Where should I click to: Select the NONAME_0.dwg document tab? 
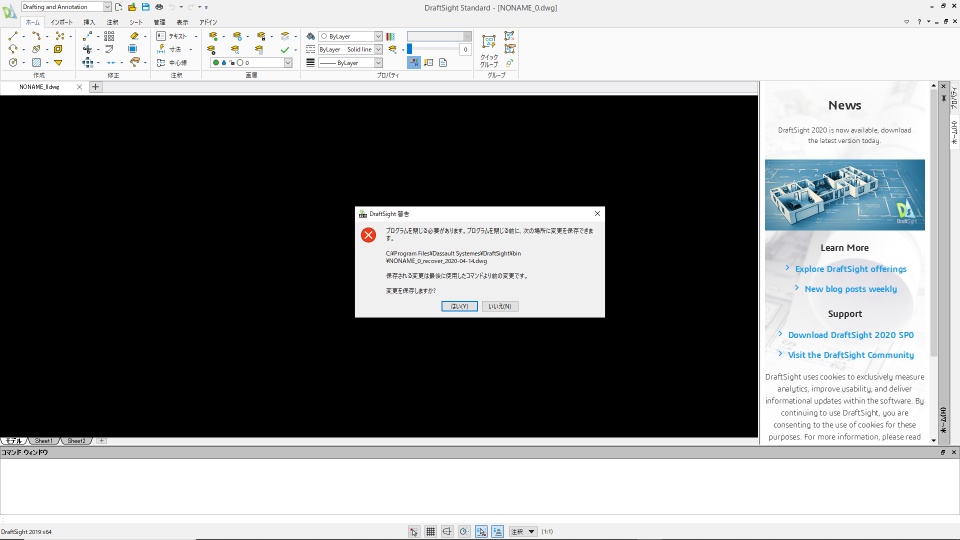pos(39,87)
